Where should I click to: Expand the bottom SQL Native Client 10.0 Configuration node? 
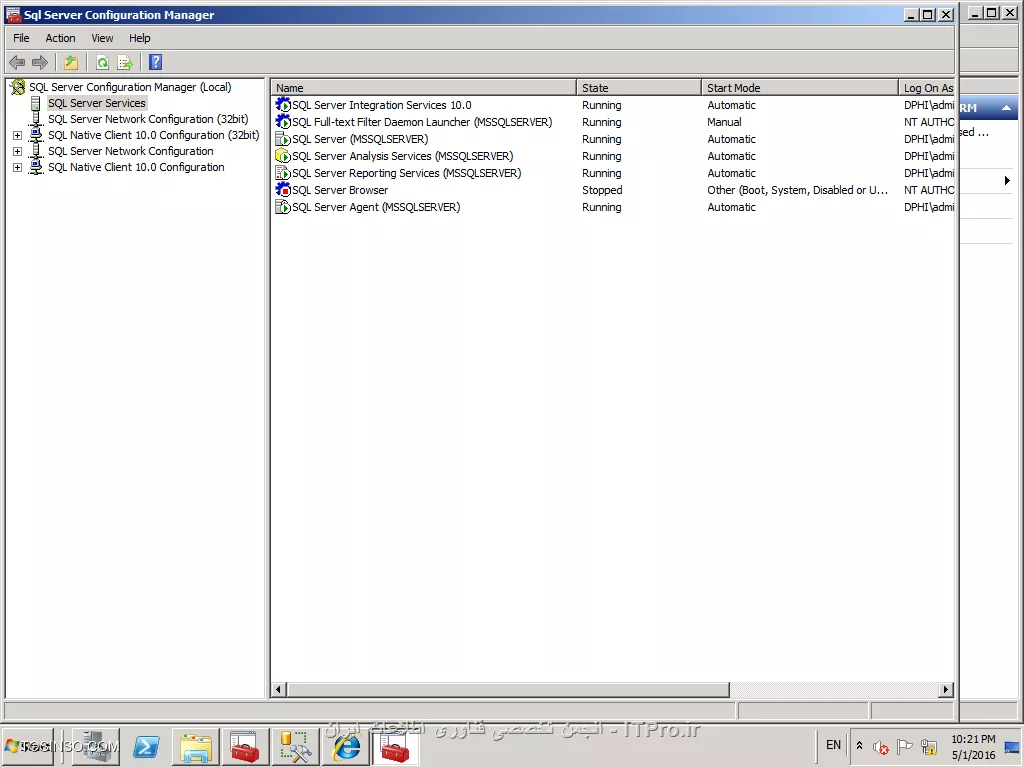[x=17, y=167]
